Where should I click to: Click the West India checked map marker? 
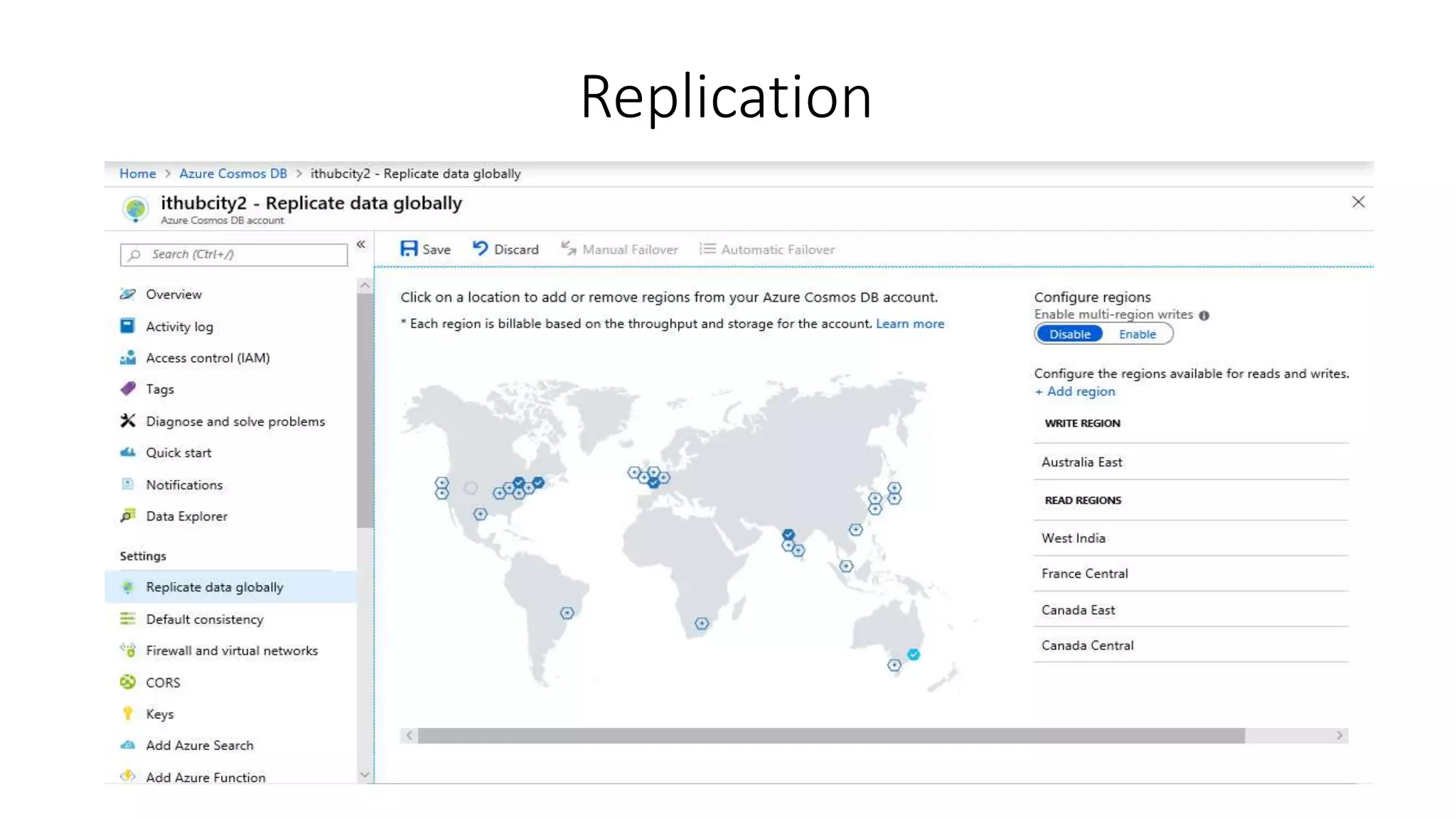[x=788, y=535]
